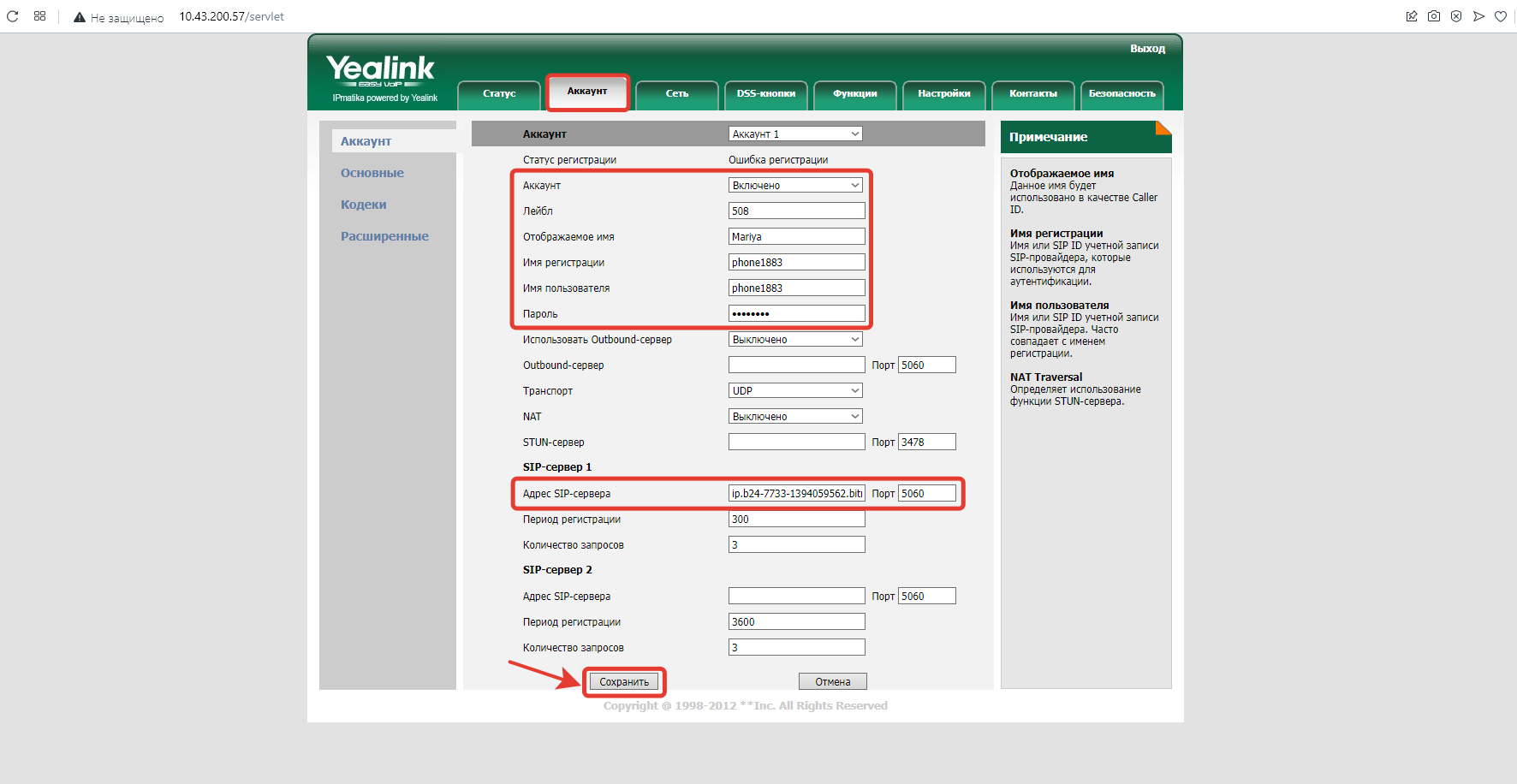Click the 'Ошибка регистрации' status text
Viewport: 1517px width, 784px height.
pos(778,160)
